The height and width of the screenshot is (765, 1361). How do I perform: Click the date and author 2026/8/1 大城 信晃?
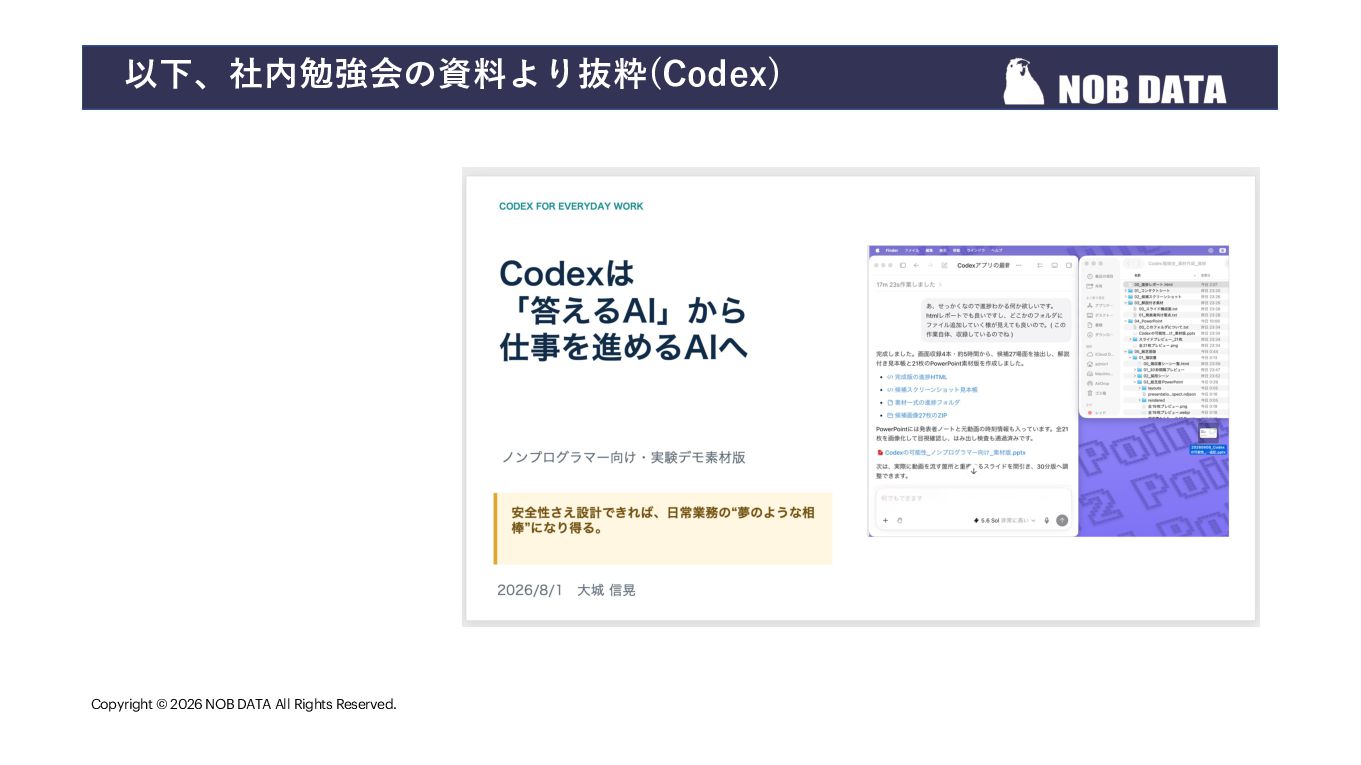point(566,590)
